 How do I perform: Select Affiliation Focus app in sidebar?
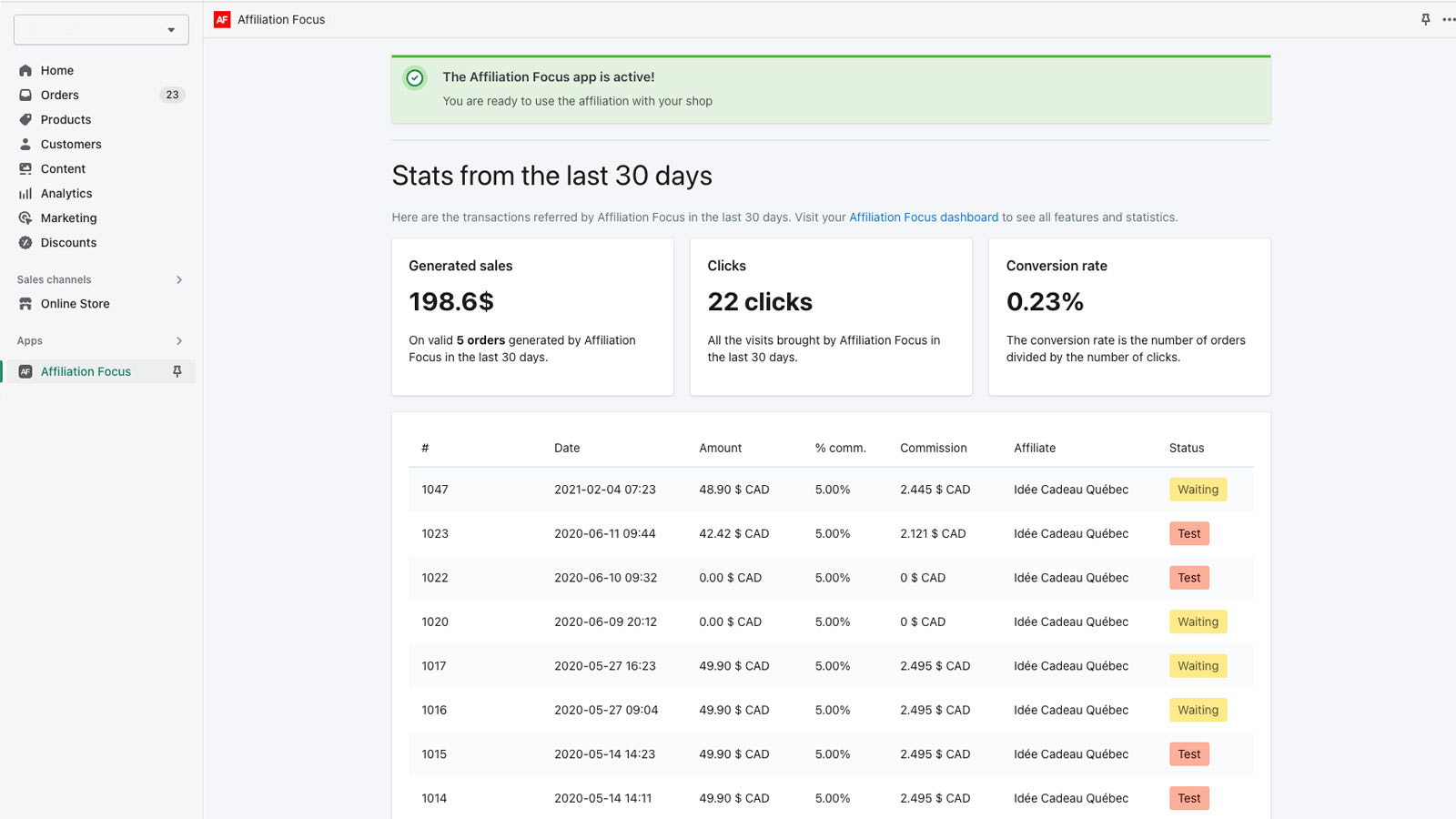click(x=101, y=371)
